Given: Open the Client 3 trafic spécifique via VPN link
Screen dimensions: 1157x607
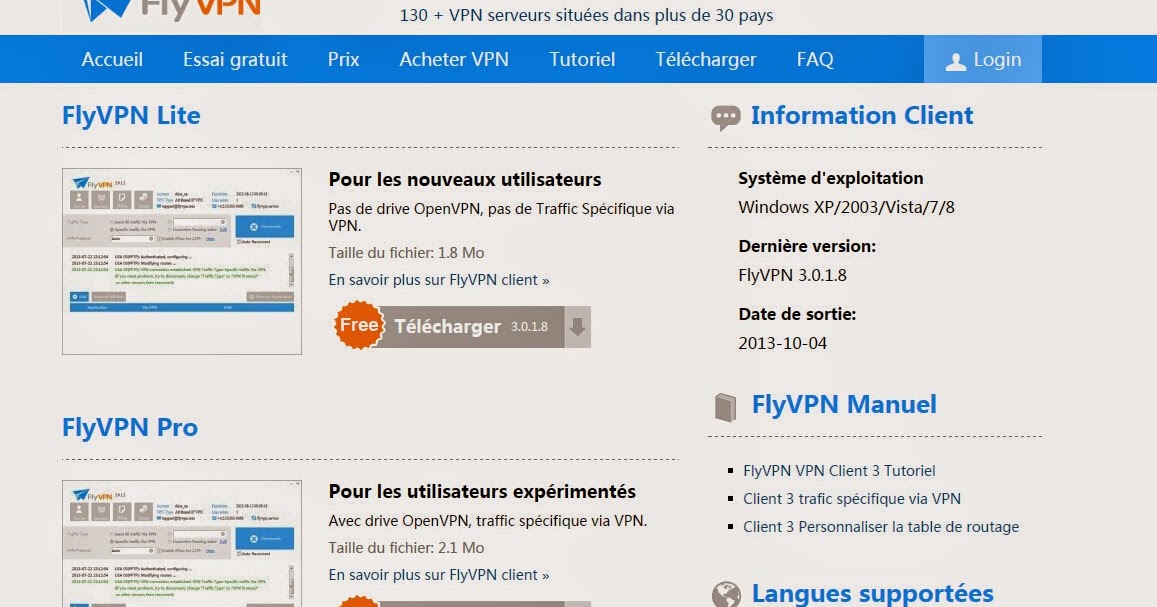Looking at the screenshot, I should pyautogui.click(x=852, y=499).
